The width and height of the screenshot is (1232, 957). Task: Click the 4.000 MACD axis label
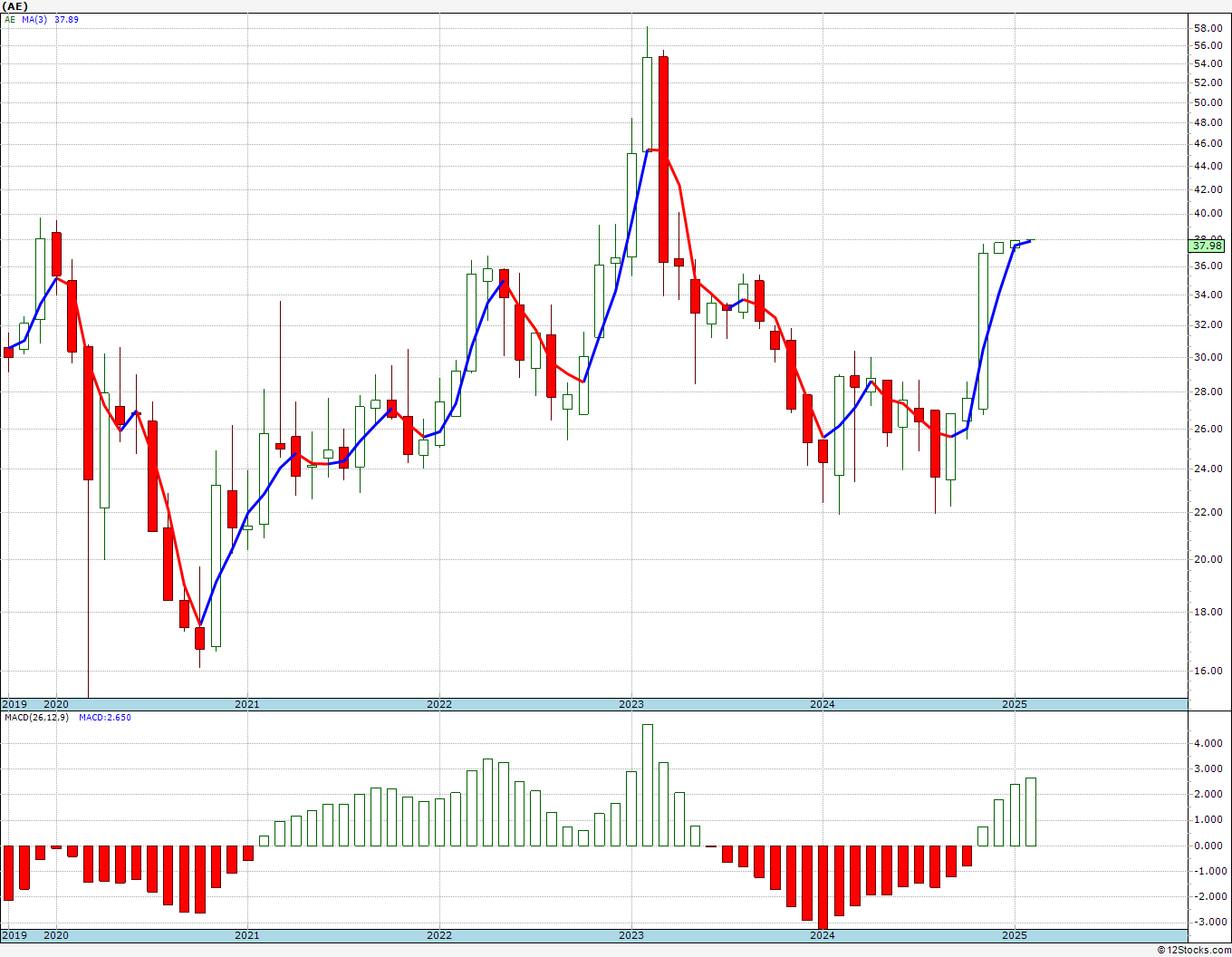tap(1209, 743)
